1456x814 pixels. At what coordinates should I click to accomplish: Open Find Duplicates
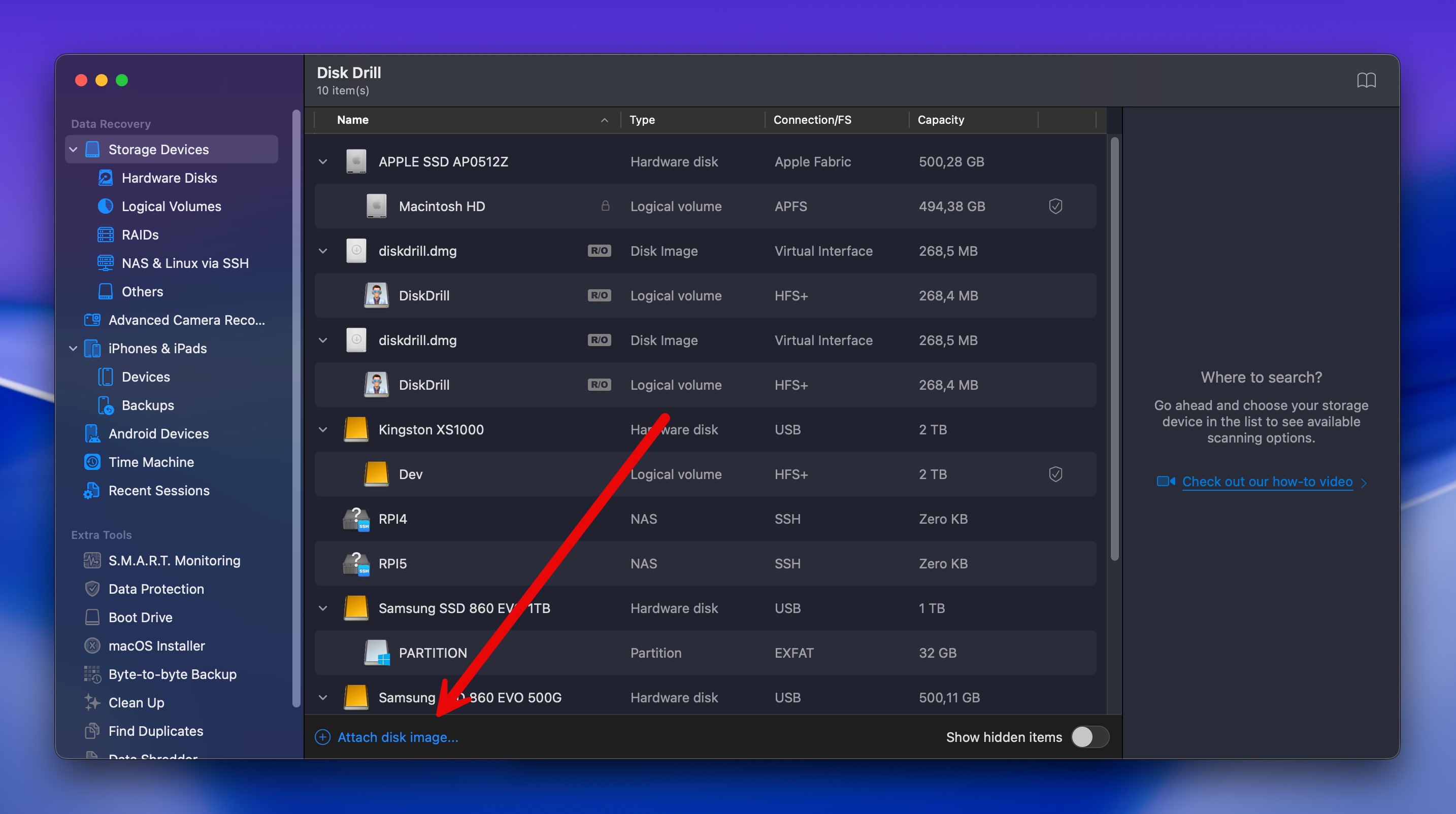tap(156, 731)
